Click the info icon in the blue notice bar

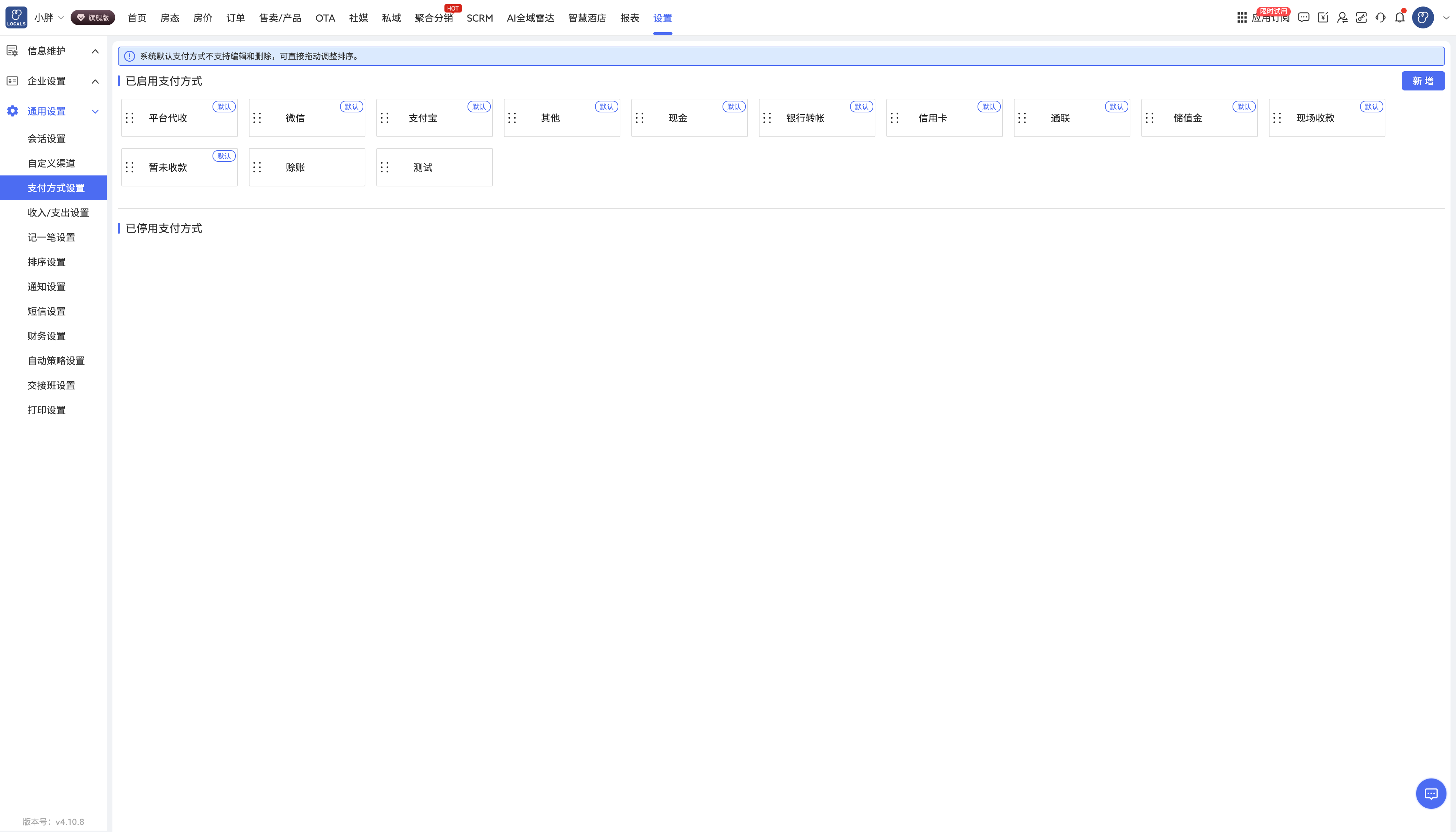130,56
